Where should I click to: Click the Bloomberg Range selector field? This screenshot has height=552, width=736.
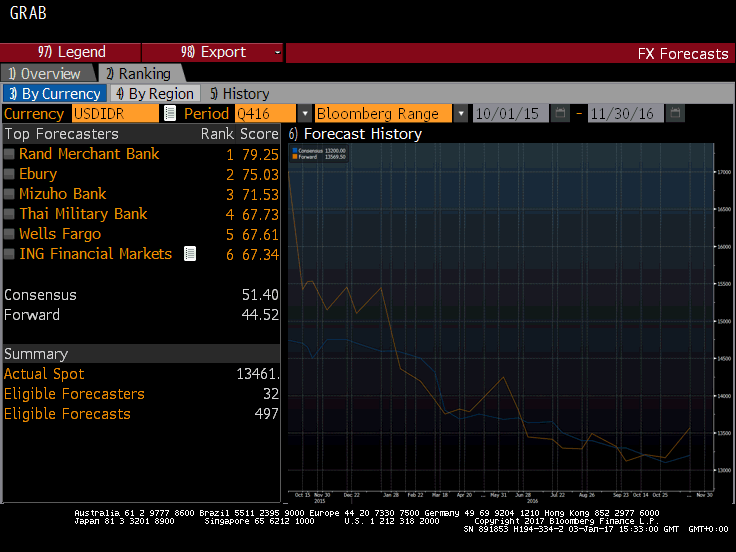pyautogui.click(x=383, y=114)
